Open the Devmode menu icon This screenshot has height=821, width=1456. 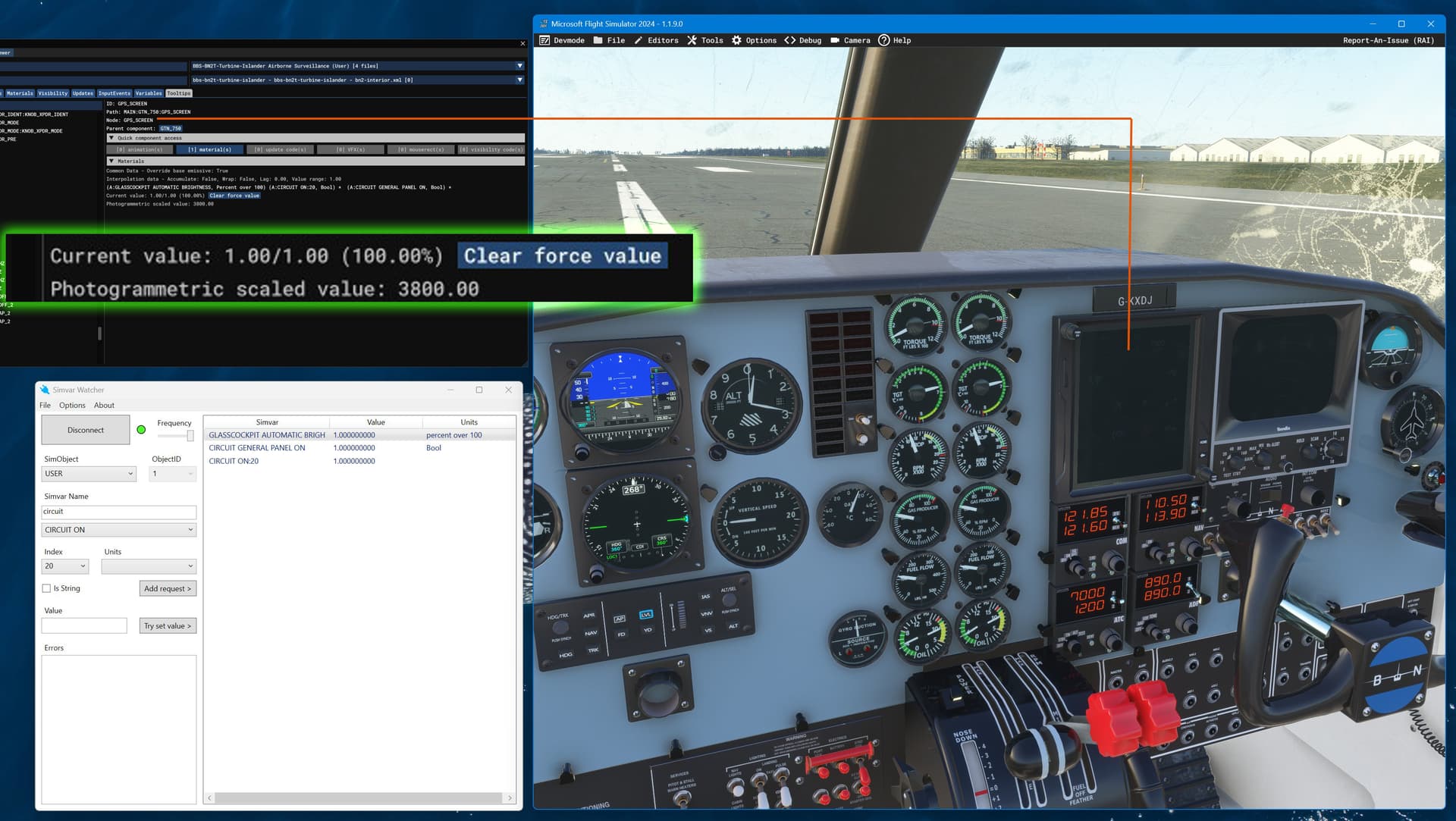point(544,40)
